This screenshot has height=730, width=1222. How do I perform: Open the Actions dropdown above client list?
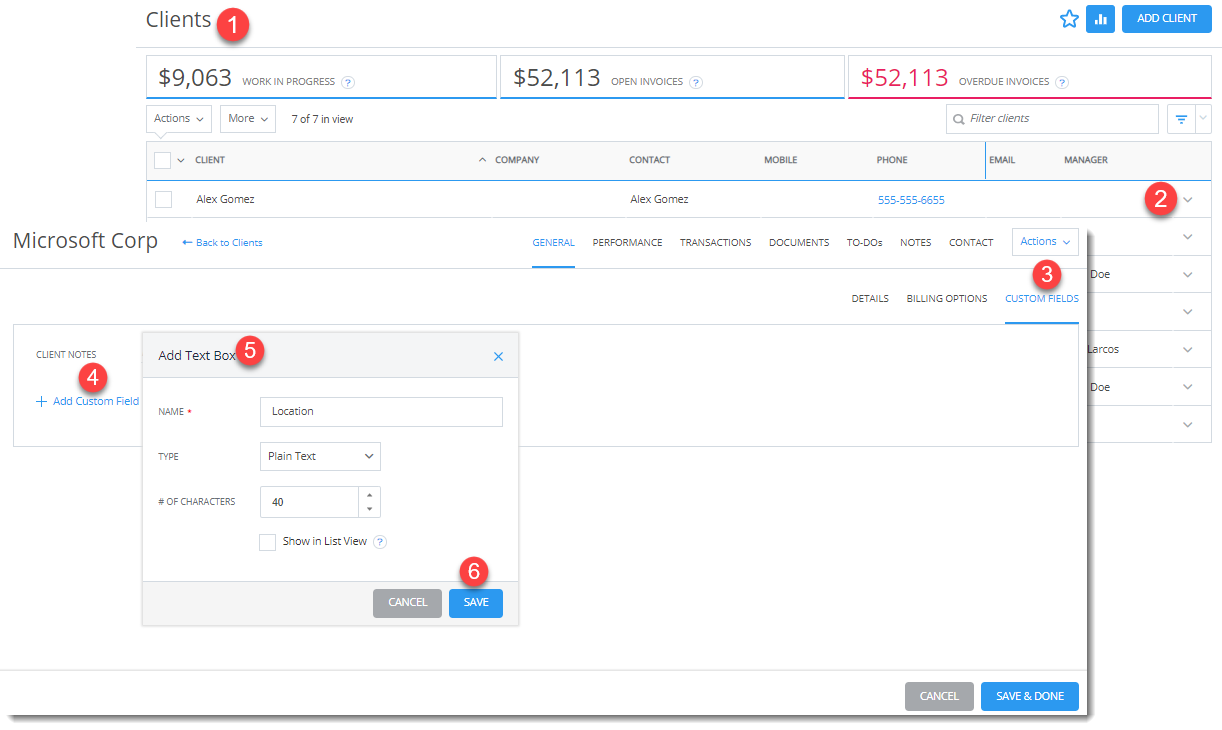179,119
